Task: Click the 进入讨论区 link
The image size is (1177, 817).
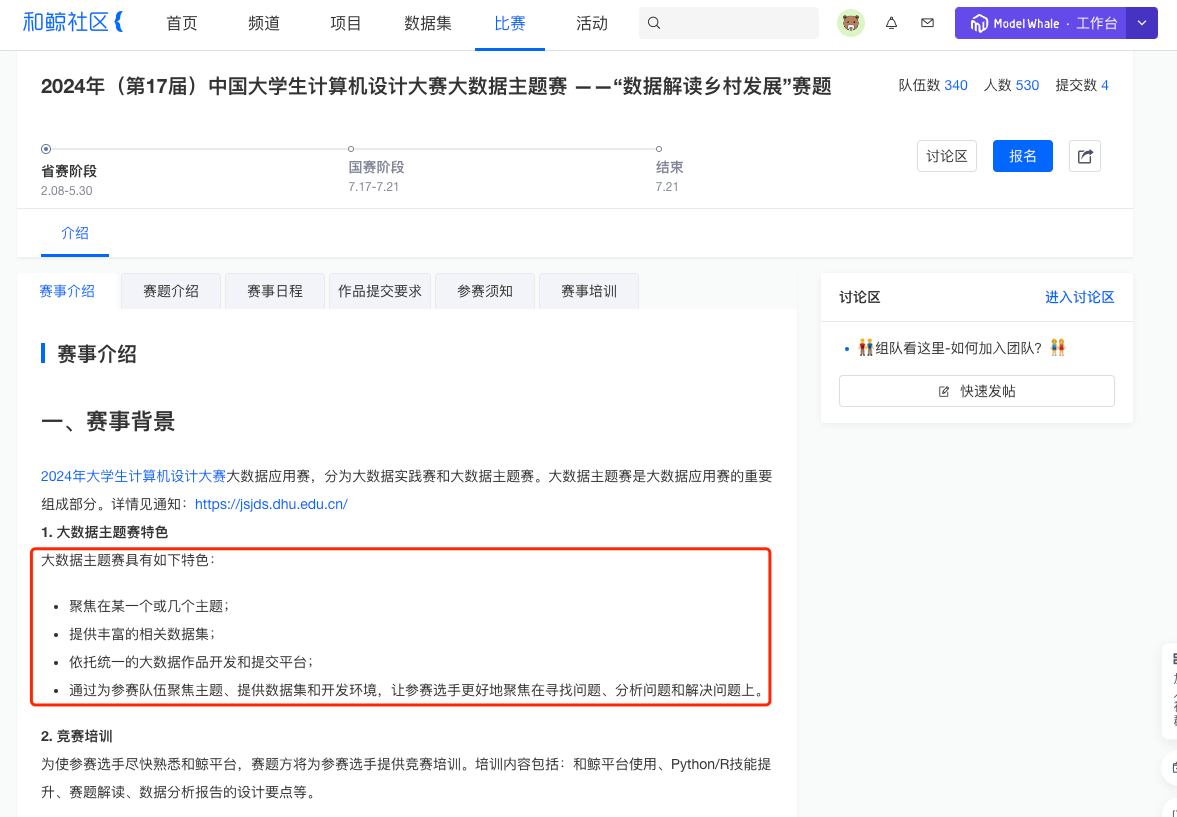Action: (x=1079, y=297)
